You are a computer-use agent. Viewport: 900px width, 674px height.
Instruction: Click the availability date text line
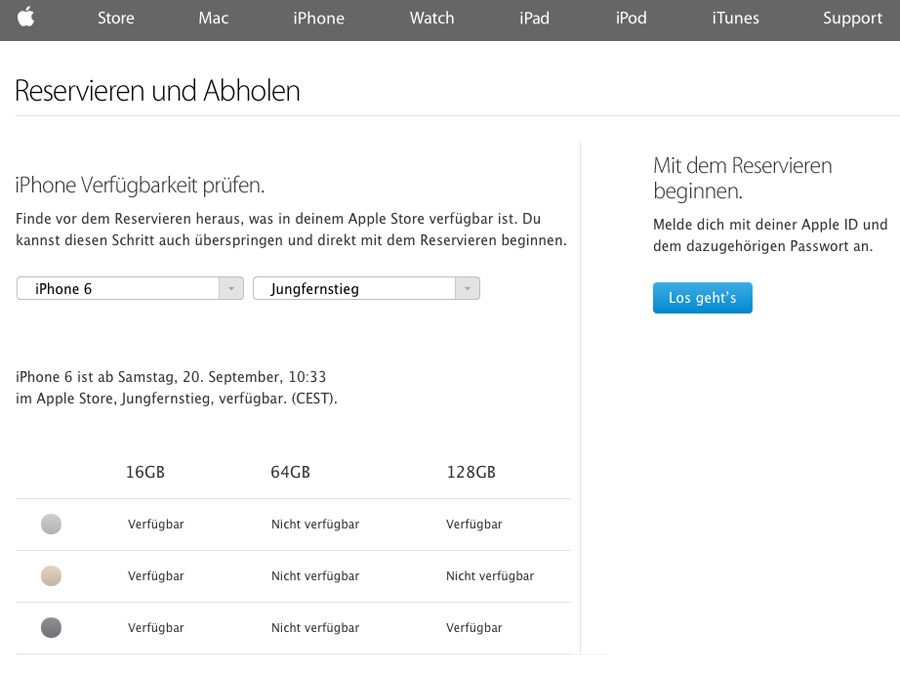(171, 377)
